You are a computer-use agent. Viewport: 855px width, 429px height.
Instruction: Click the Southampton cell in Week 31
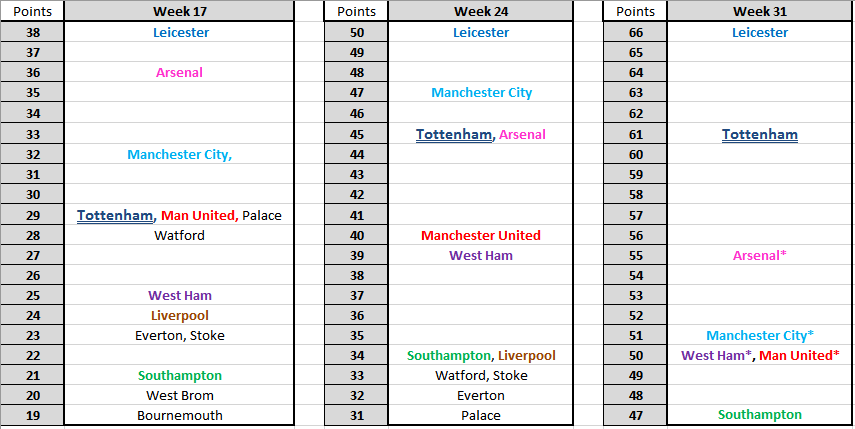(x=759, y=415)
